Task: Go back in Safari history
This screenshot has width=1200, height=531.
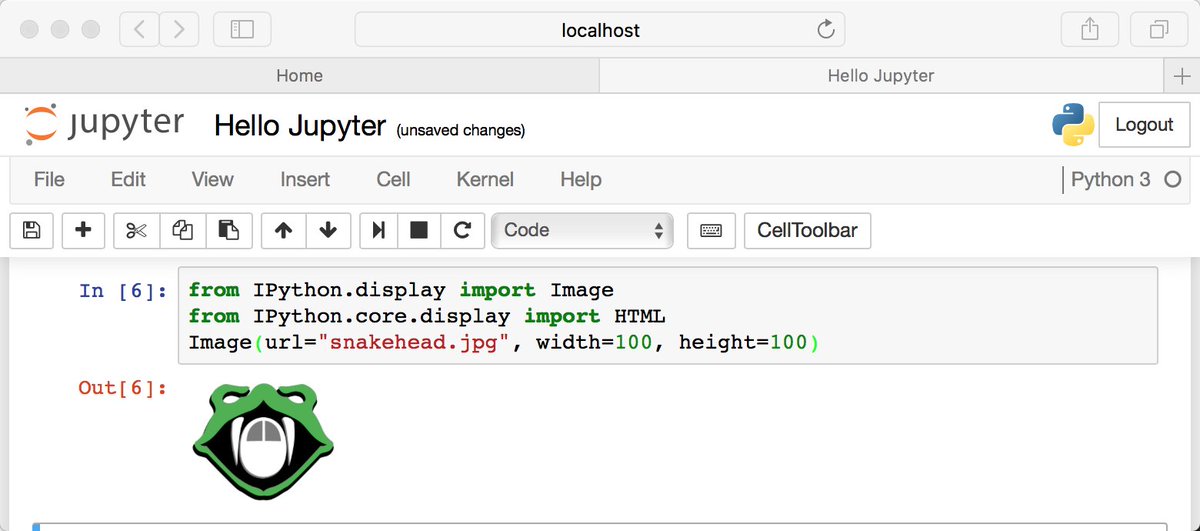Action: (139, 30)
